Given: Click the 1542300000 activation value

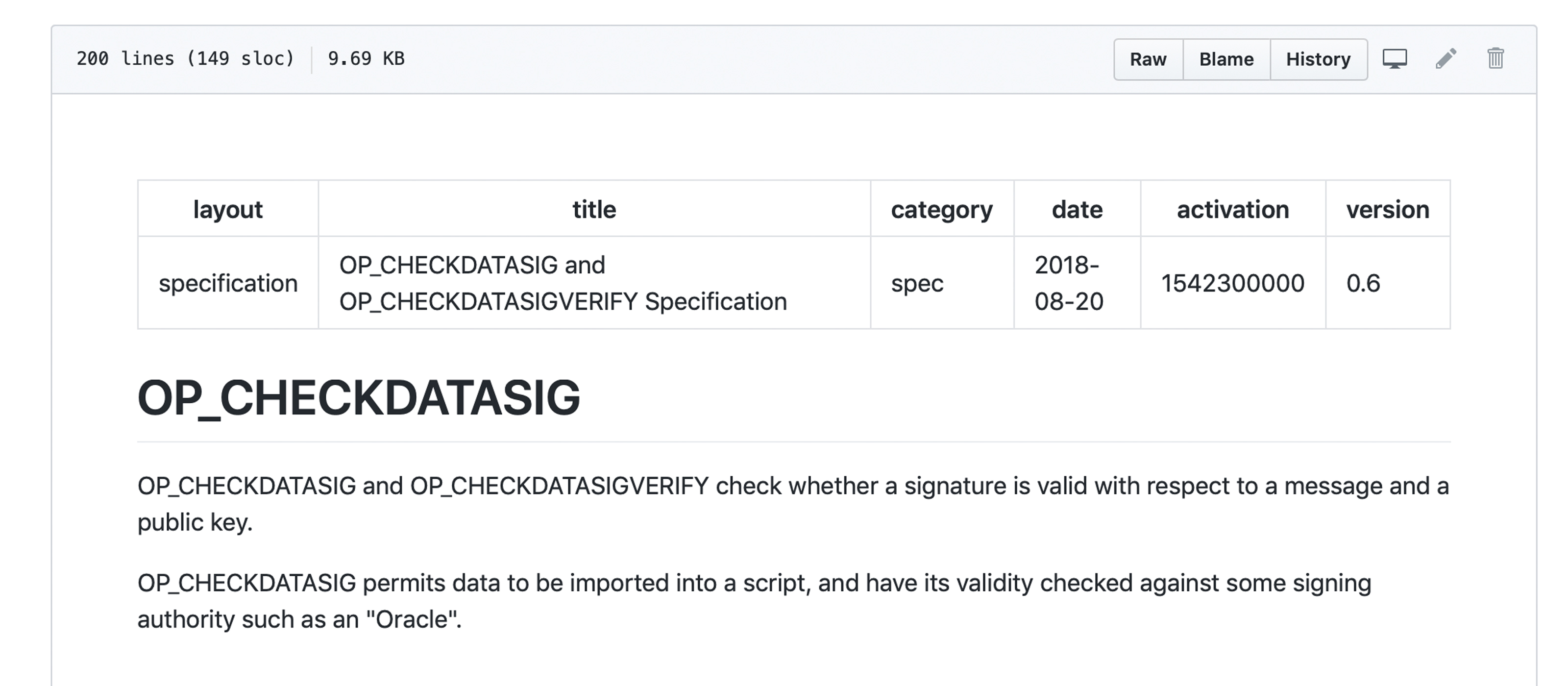Looking at the screenshot, I should (1233, 284).
